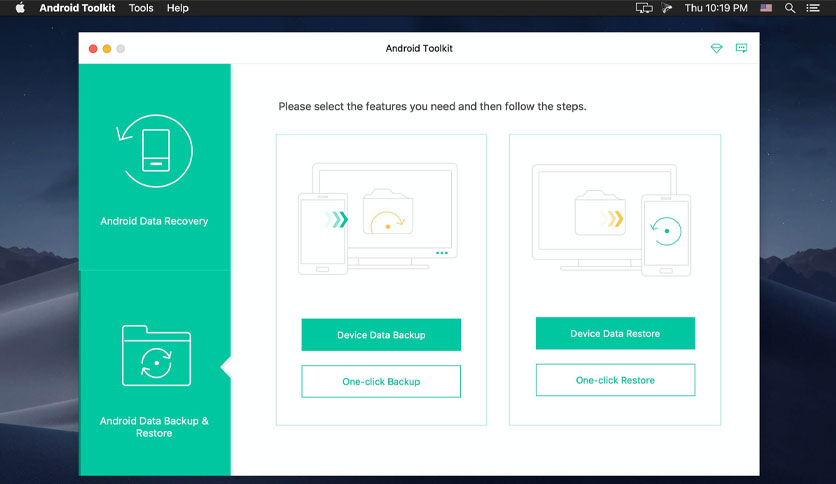Click the screen mirroring display icon
836x484 pixels.
(644, 8)
